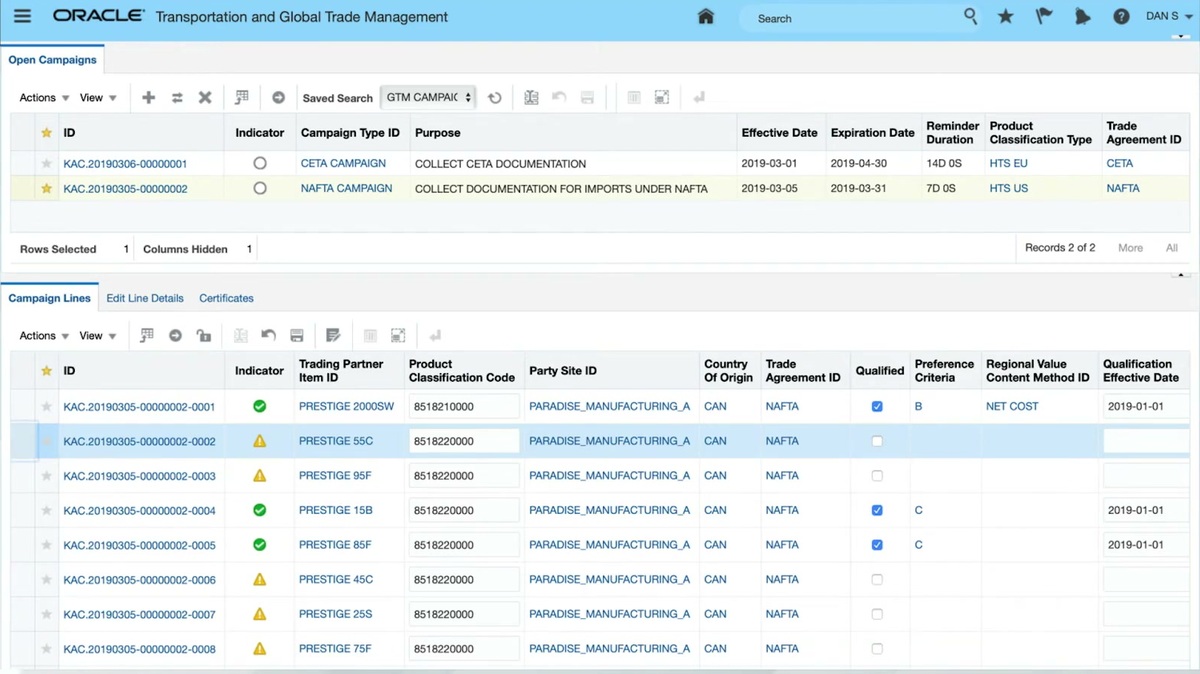The image size is (1200, 674).
Task: Open campaign KAC.20190305-00000002 link
Action: click(125, 189)
